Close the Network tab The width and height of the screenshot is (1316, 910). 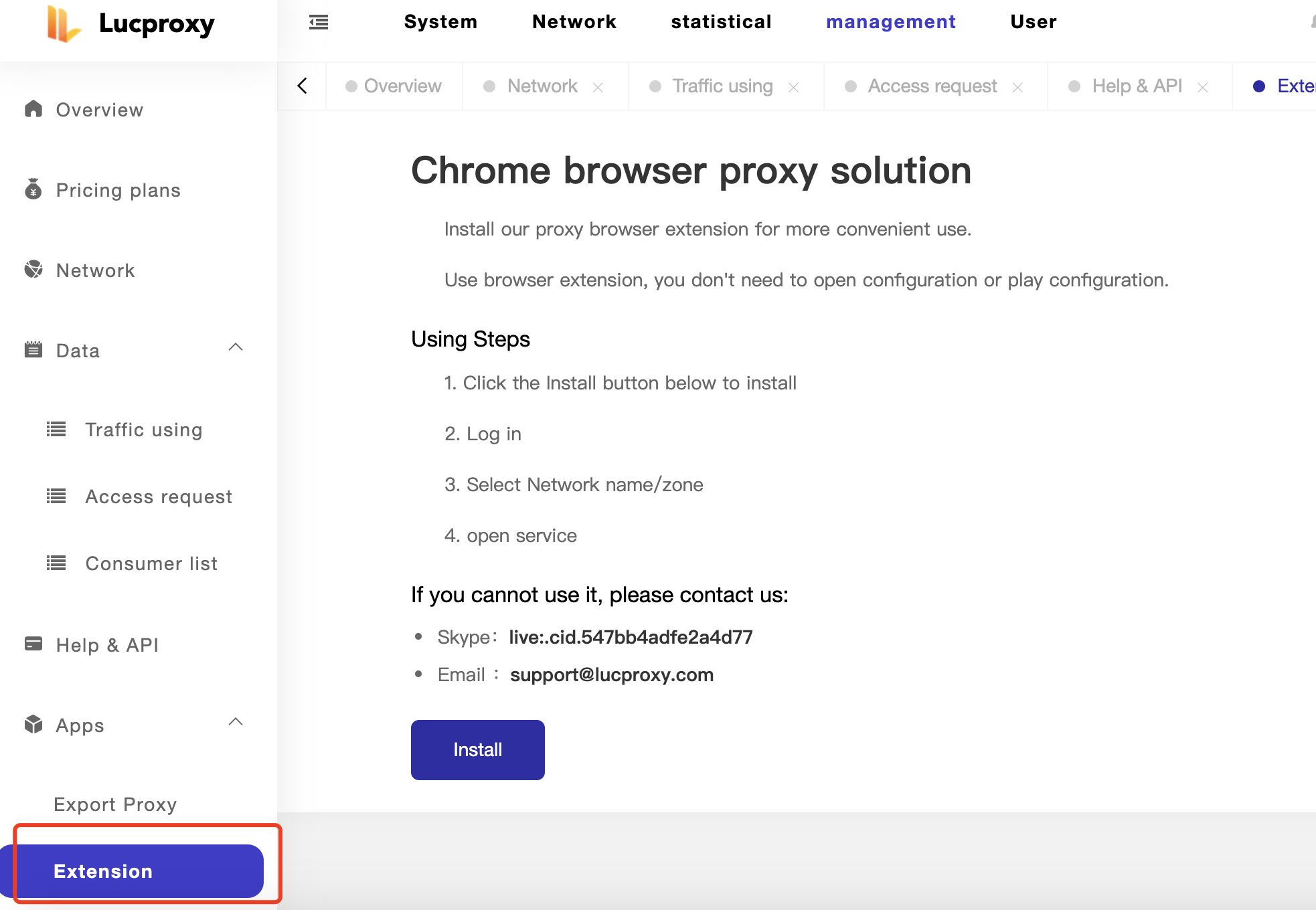point(598,88)
